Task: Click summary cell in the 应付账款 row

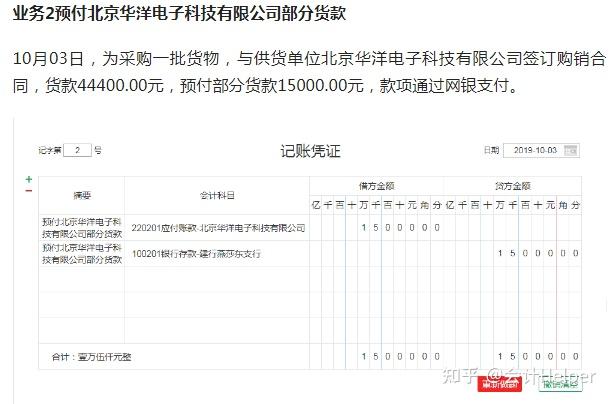Action: coord(82,228)
